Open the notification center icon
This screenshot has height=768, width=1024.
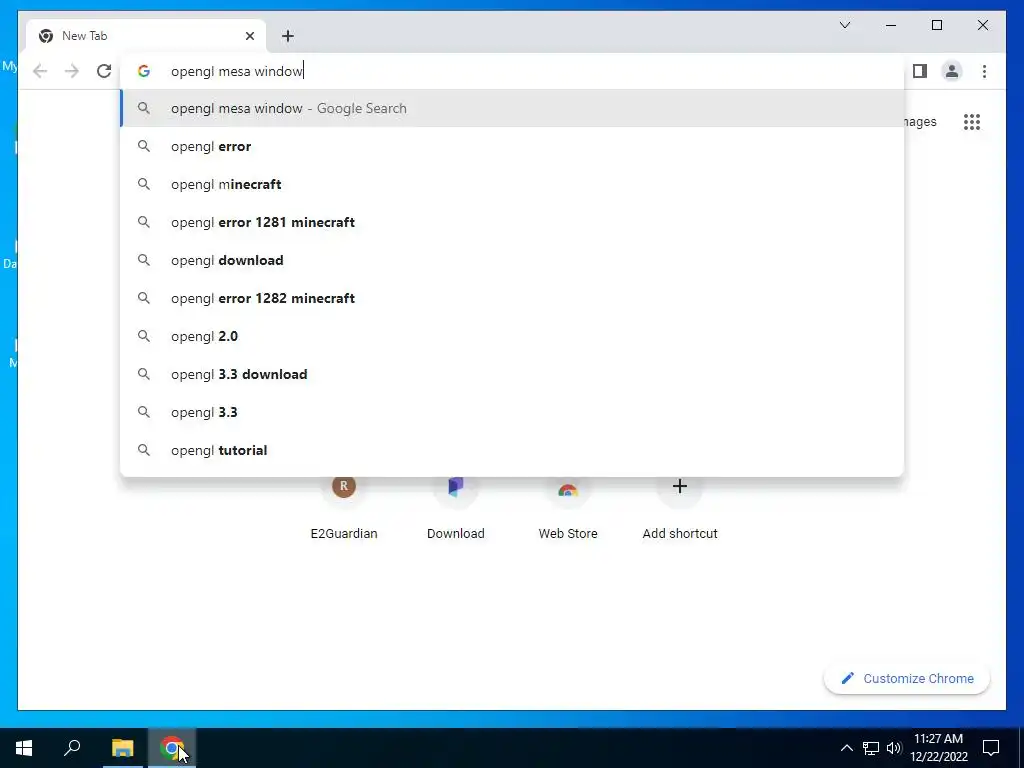coord(991,748)
